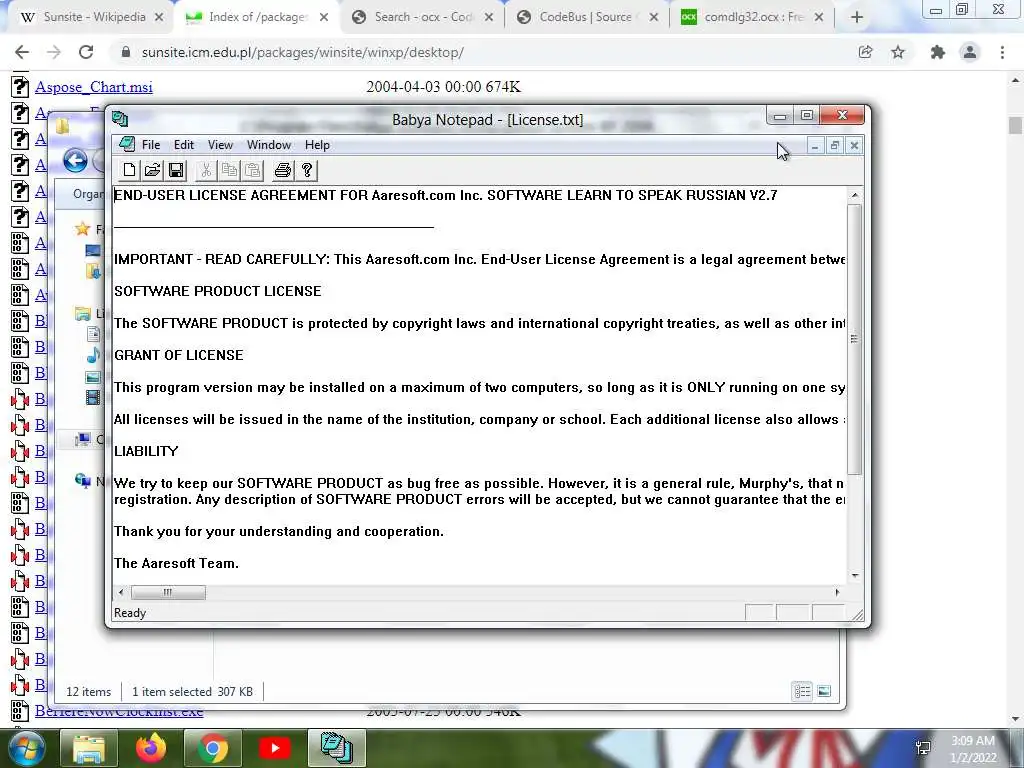Click the Chrome reload button
This screenshot has width=1024, height=768.
tap(86, 52)
